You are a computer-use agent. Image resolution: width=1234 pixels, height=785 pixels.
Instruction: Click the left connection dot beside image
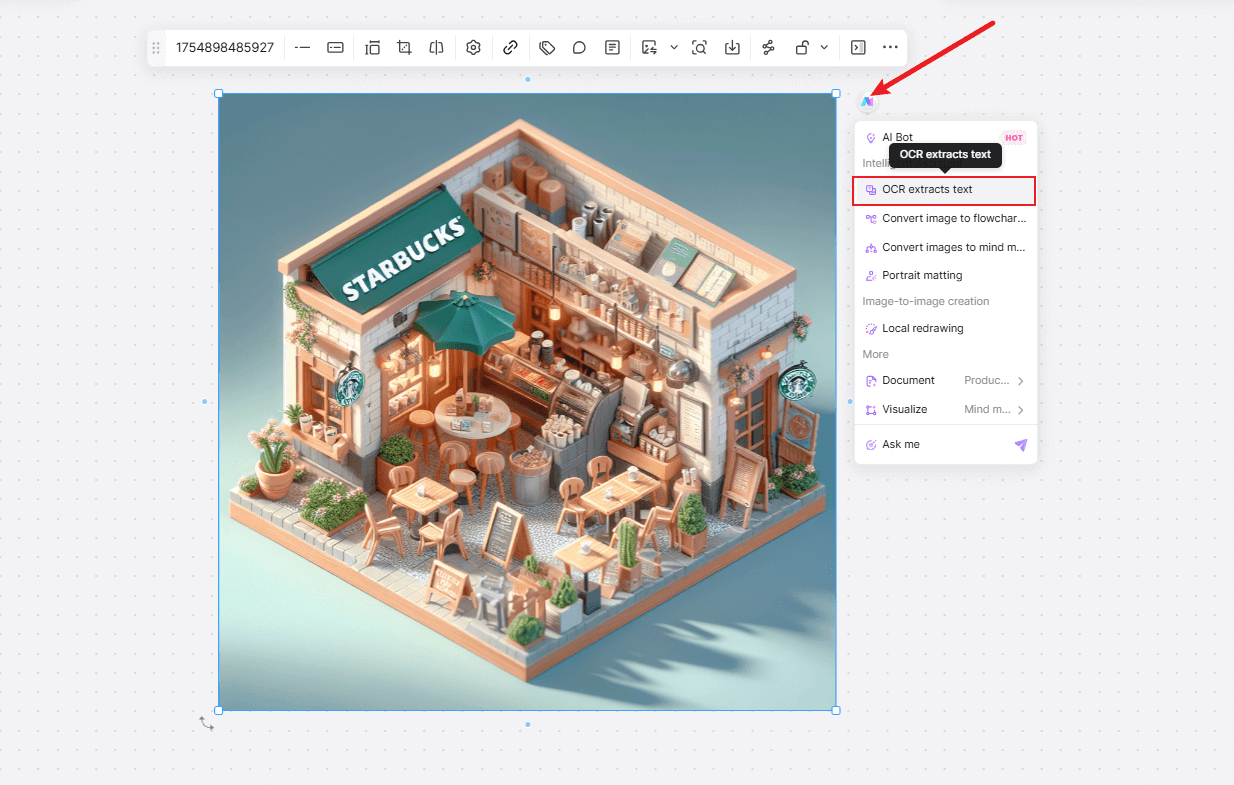point(205,402)
